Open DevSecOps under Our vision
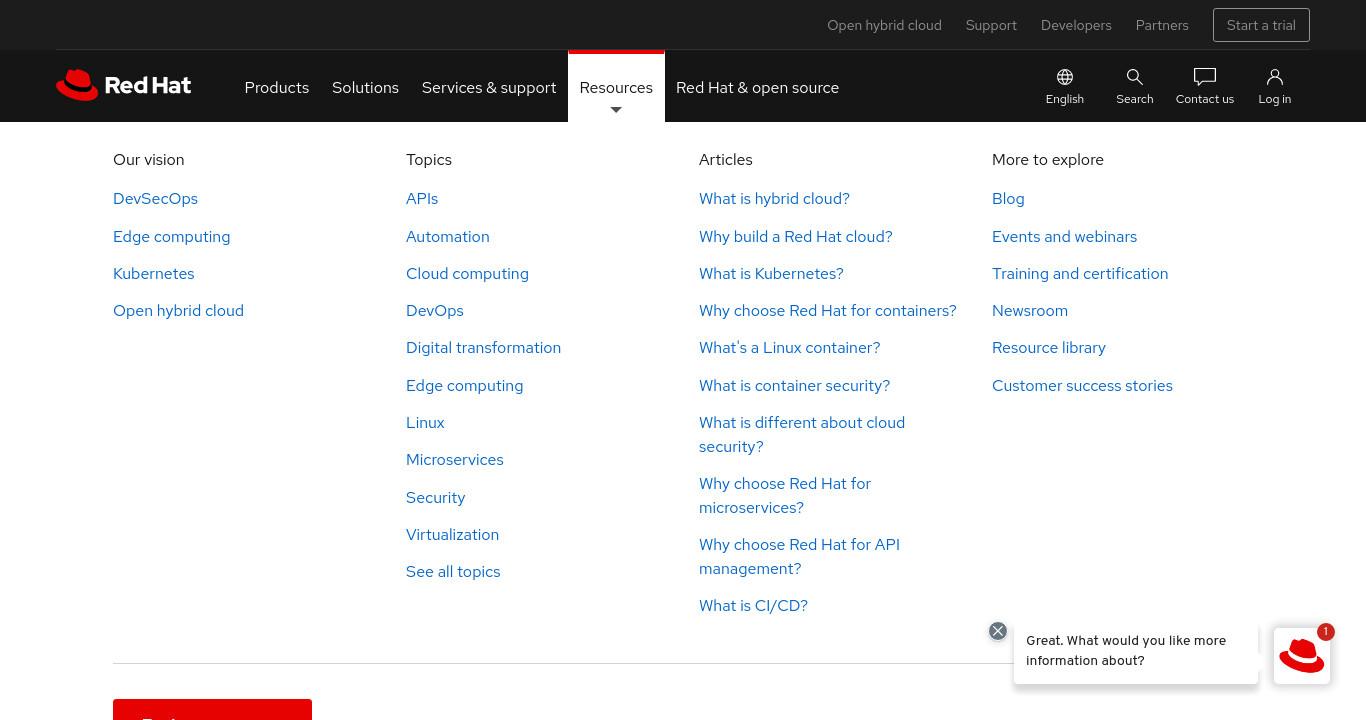Viewport: 1366px width, 720px height. 155,198
